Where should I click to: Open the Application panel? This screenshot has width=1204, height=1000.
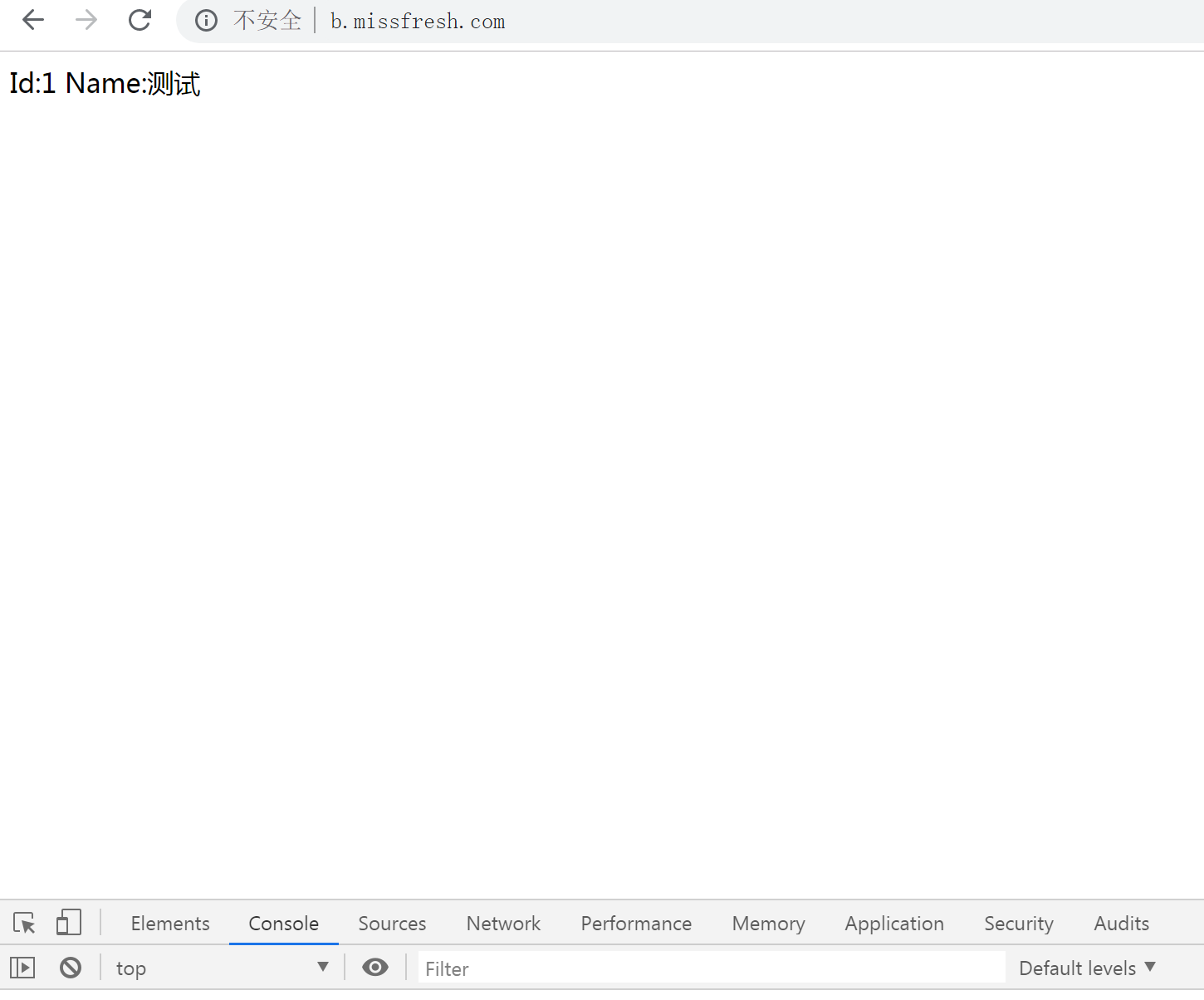coord(894,923)
